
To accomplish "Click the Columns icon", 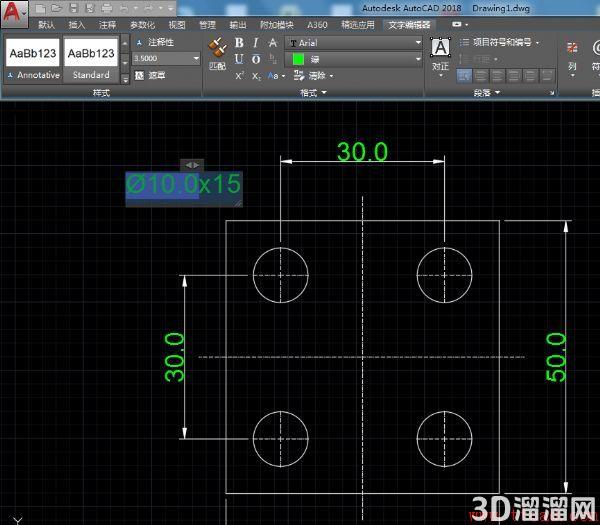I will point(572,57).
